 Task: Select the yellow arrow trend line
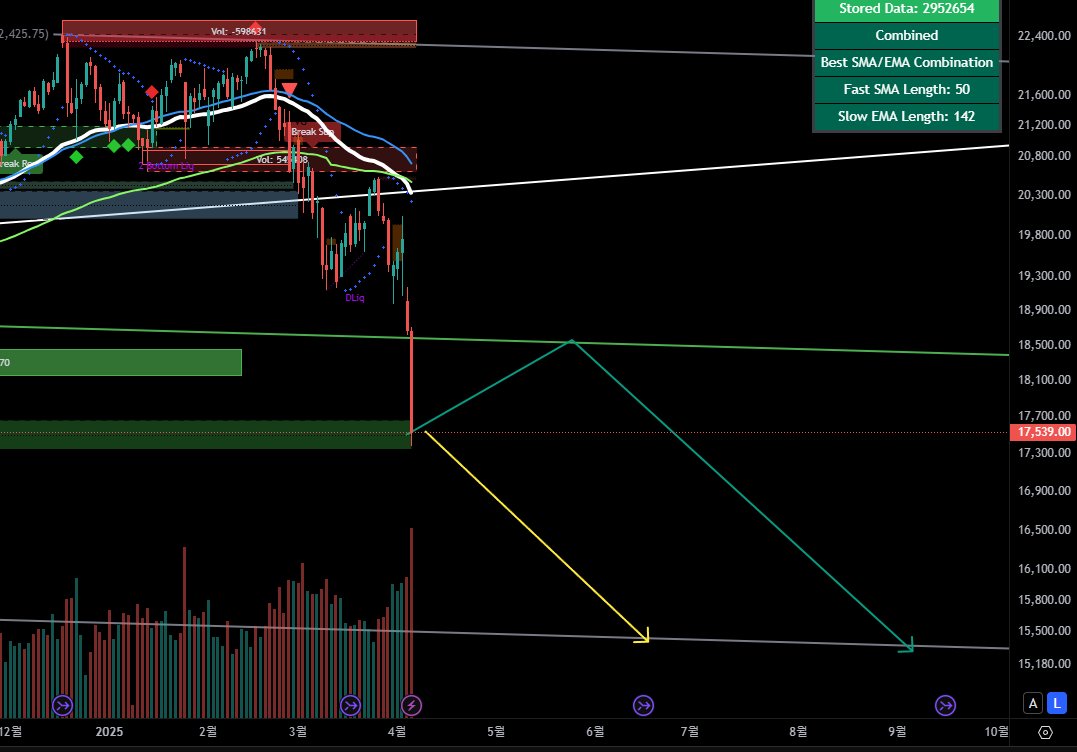point(536,536)
